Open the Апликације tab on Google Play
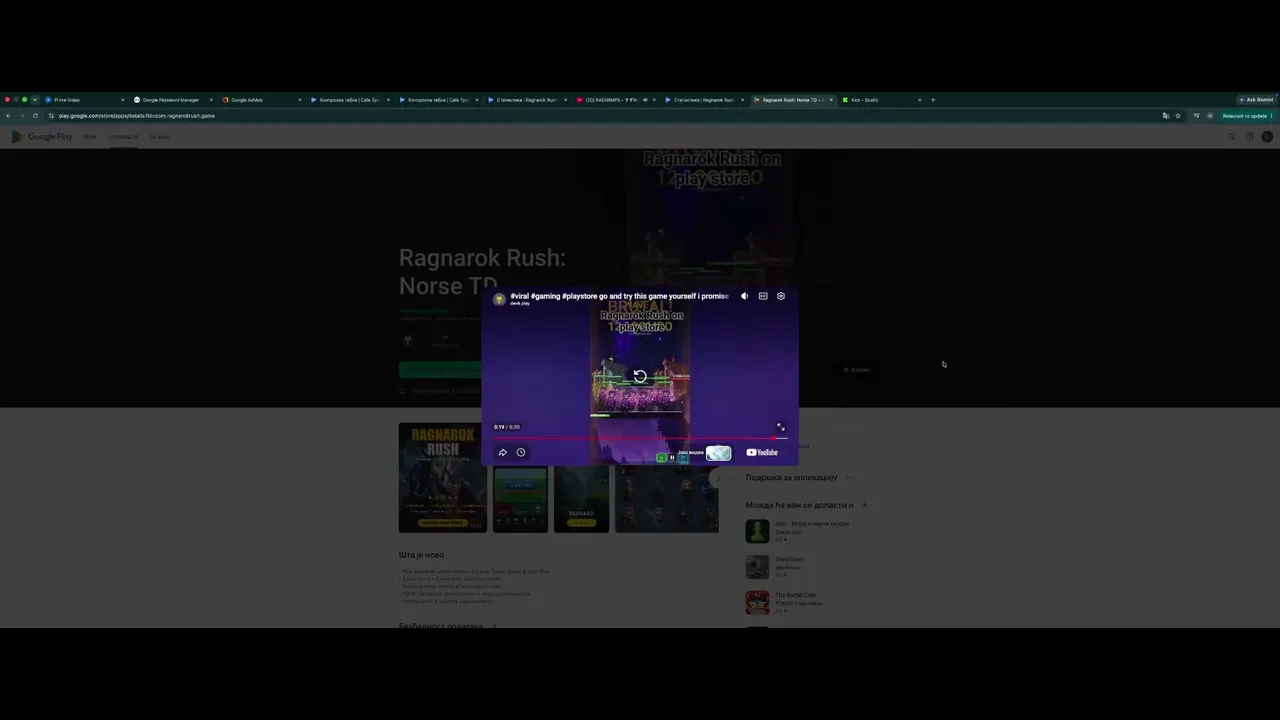Screen dimensions: 1280x720 (x=123, y=137)
